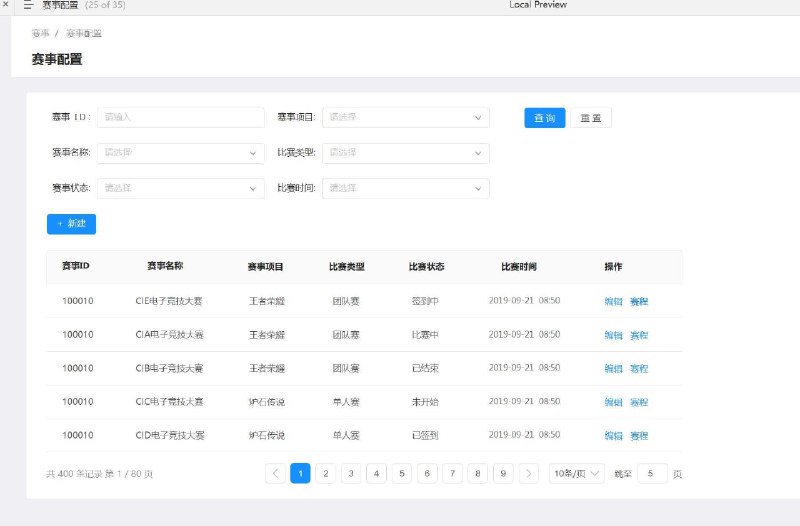The width and height of the screenshot is (800, 526).
Task: Click the 赛事名称 column header
Action: tap(165, 266)
